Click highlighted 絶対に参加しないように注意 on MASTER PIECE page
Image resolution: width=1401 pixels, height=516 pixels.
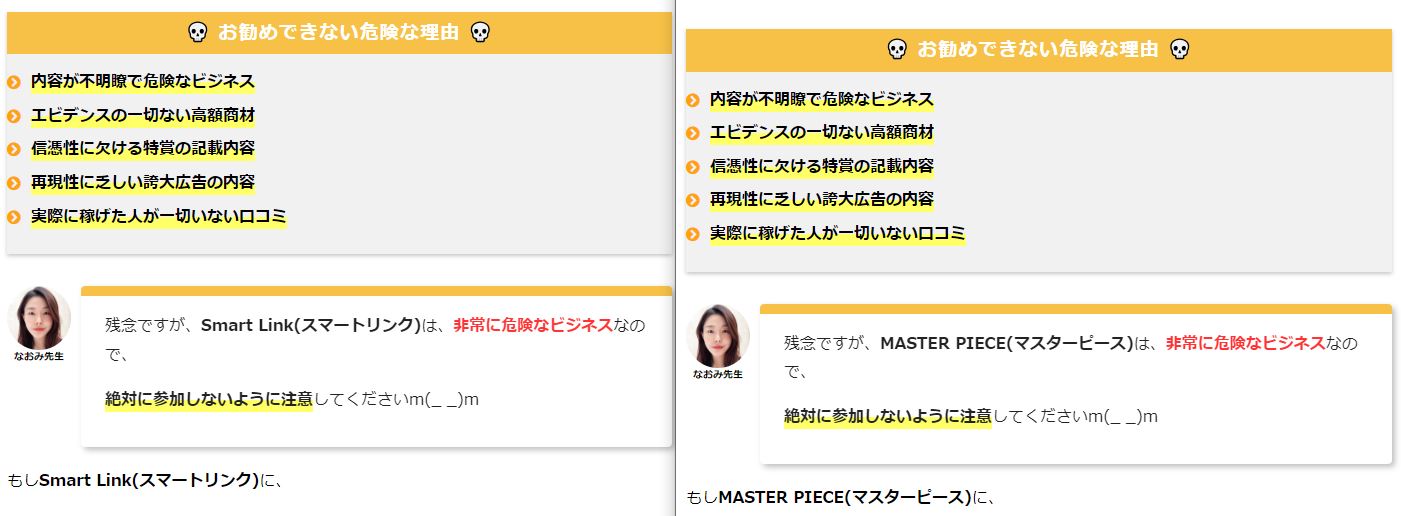[888, 416]
